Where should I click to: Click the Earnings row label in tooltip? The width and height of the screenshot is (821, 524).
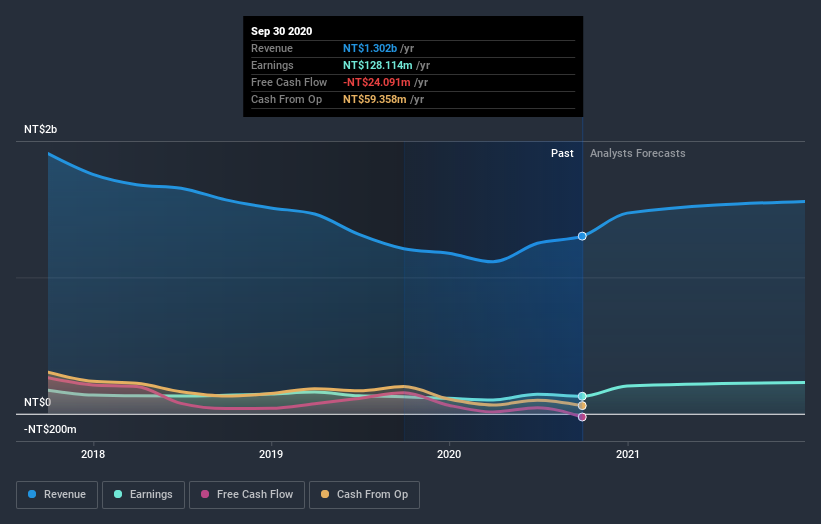point(272,65)
